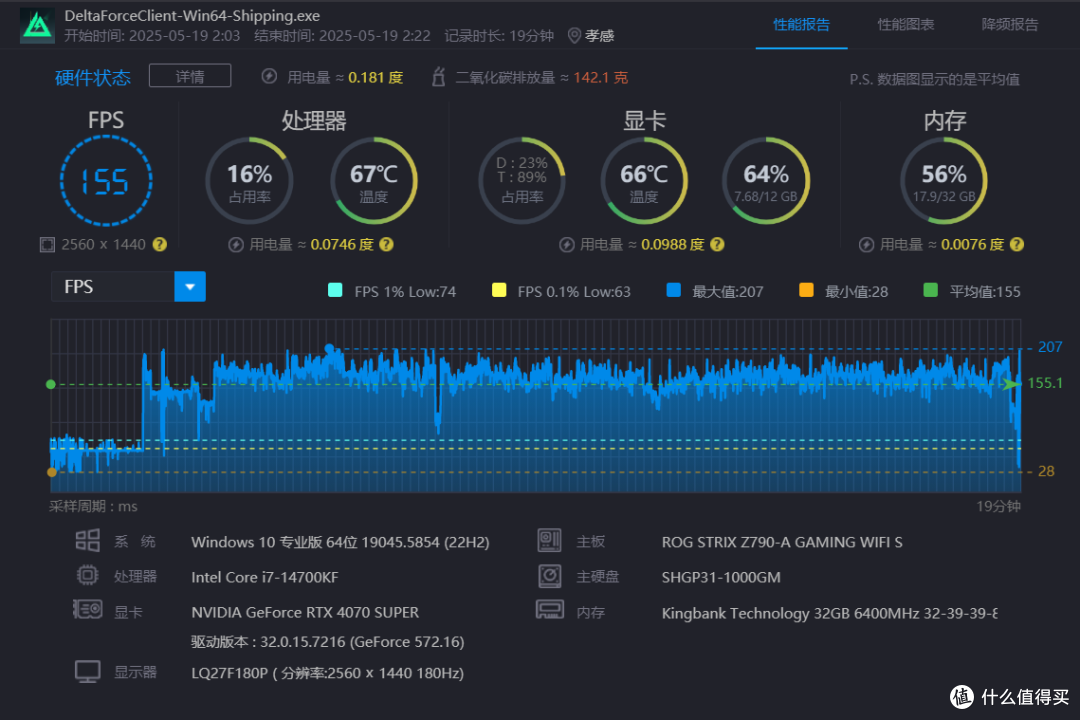Image resolution: width=1080 pixels, height=720 pixels.
Task: Click the Windows 10 专业版 system text
Action: [340, 542]
